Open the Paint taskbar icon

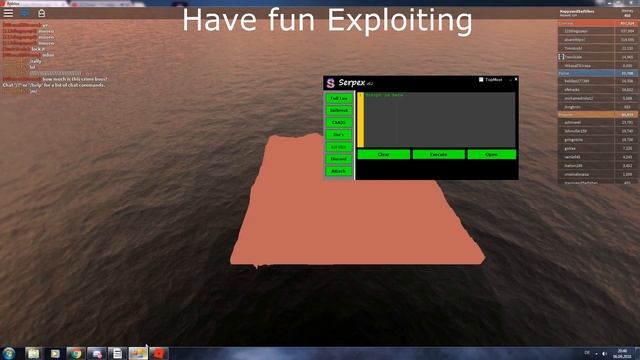[138, 353]
